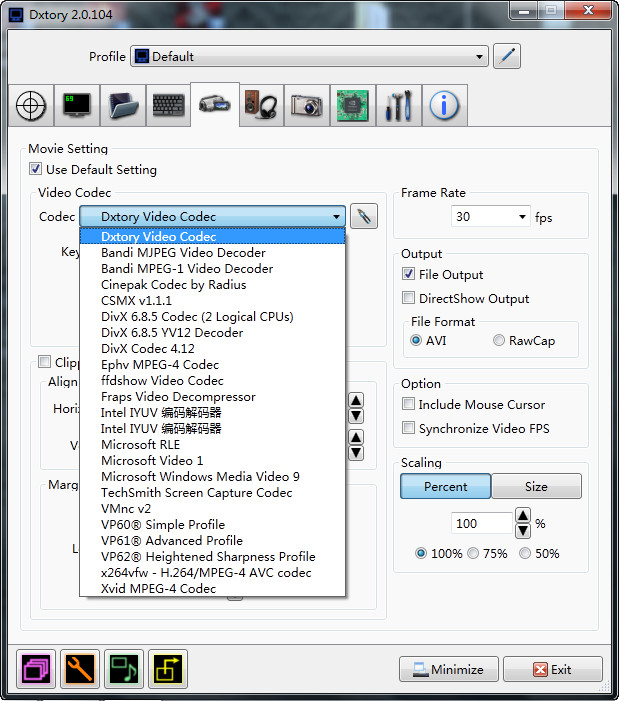This screenshot has height=701, width=619.
Task: Click the codec configuration tool button
Action: click(x=364, y=217)
